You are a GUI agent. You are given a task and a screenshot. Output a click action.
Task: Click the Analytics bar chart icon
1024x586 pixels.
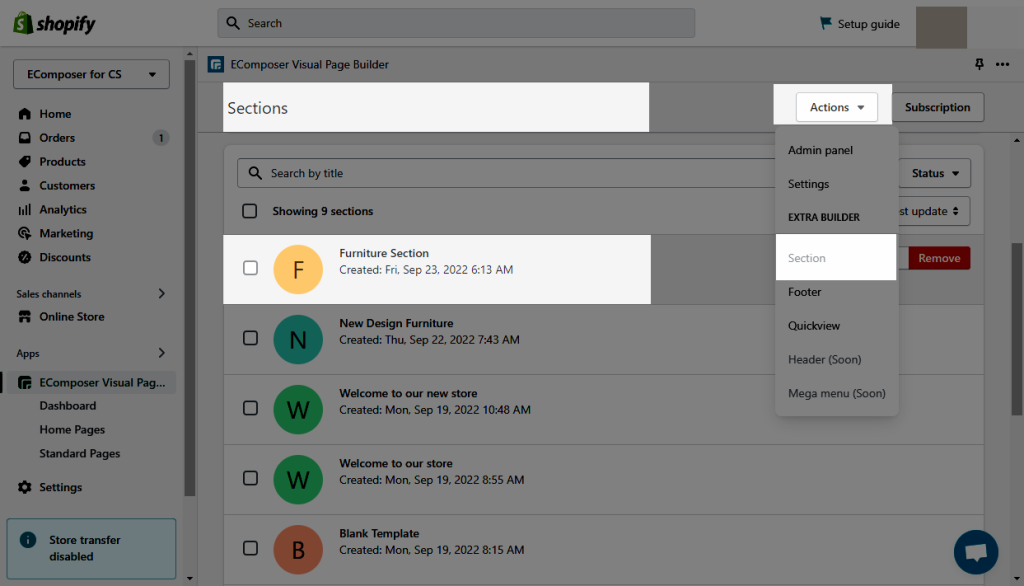[25, 210]
